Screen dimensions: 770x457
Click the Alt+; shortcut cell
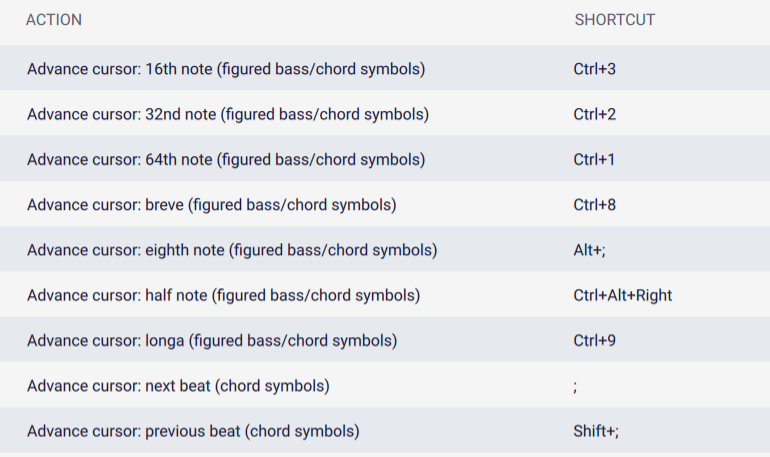click(x=589, y=250)
